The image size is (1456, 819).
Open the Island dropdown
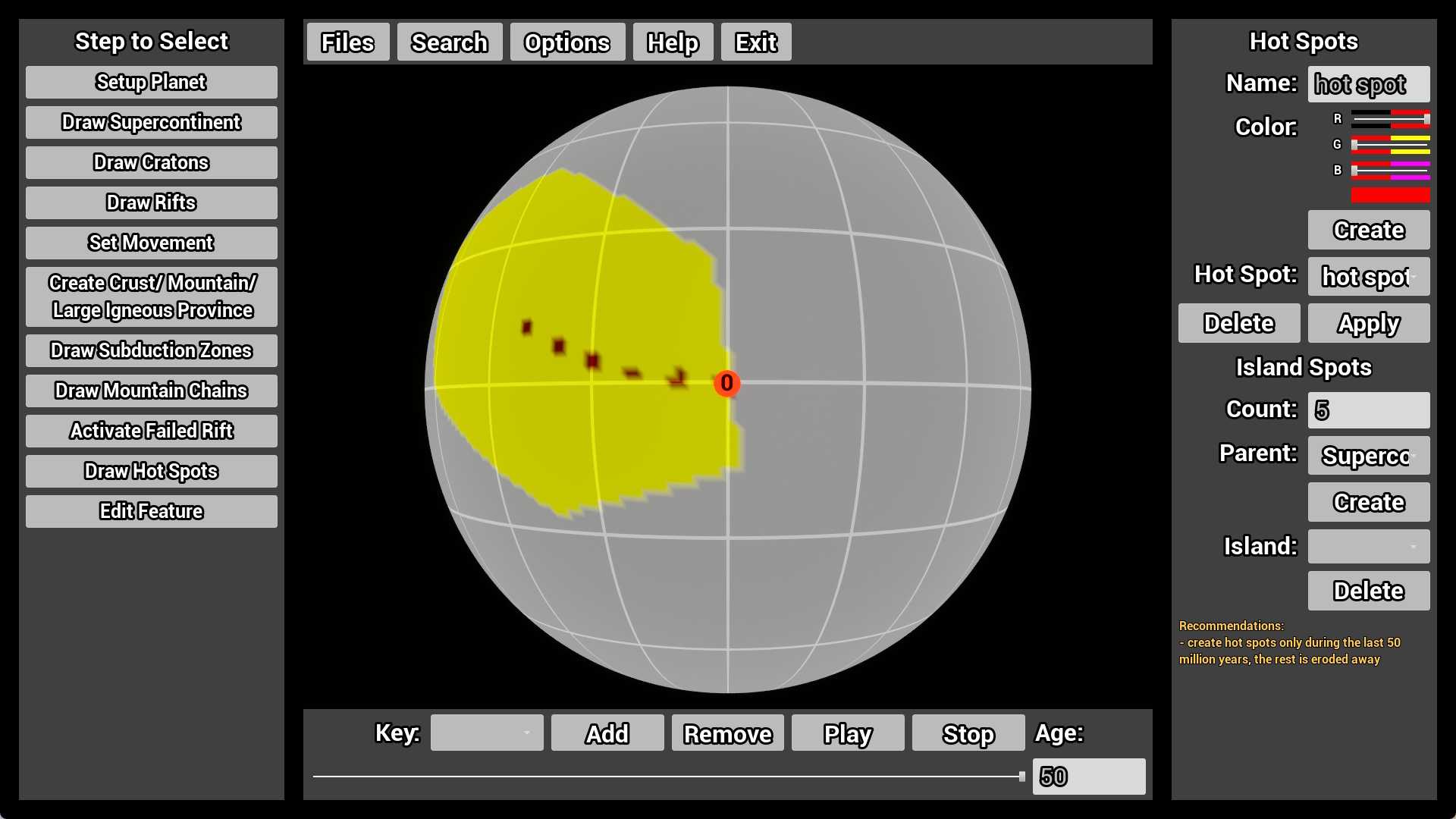coord(1368,547)
